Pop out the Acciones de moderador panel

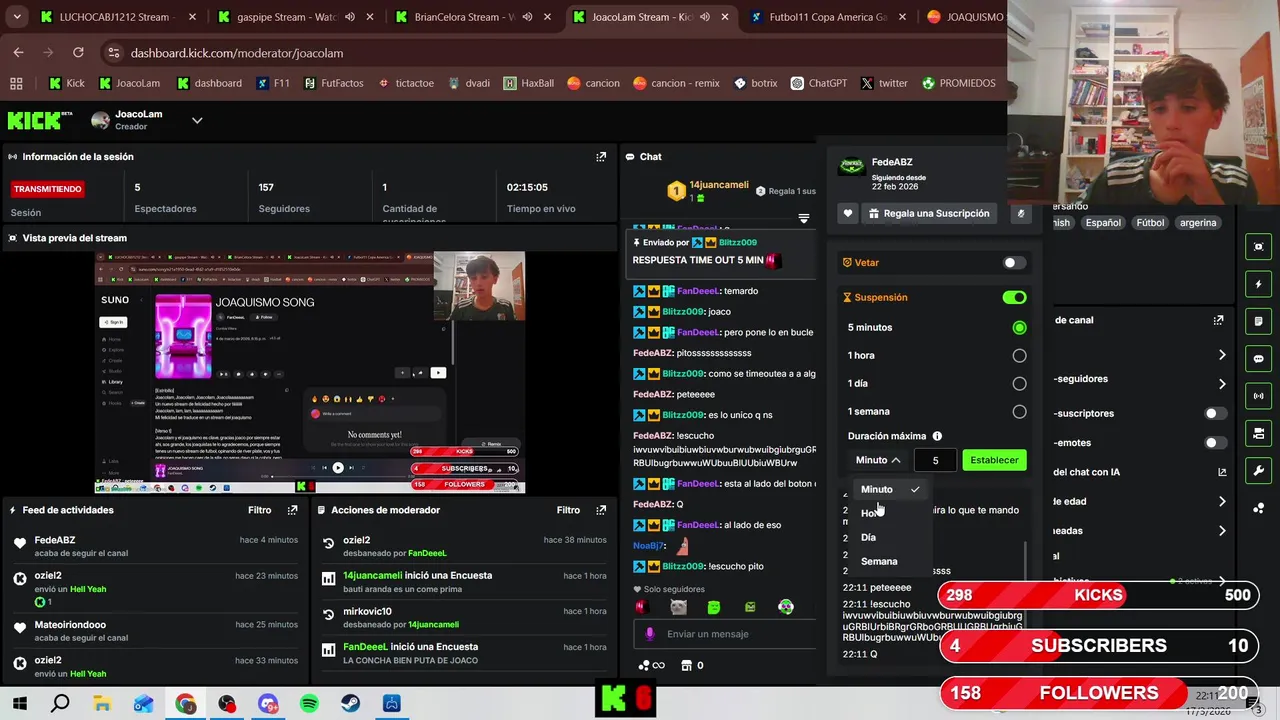(601, 510)
